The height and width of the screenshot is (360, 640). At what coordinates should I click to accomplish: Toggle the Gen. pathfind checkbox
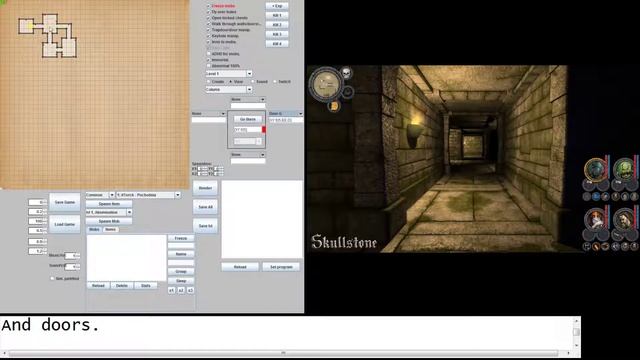pos(52,278)
